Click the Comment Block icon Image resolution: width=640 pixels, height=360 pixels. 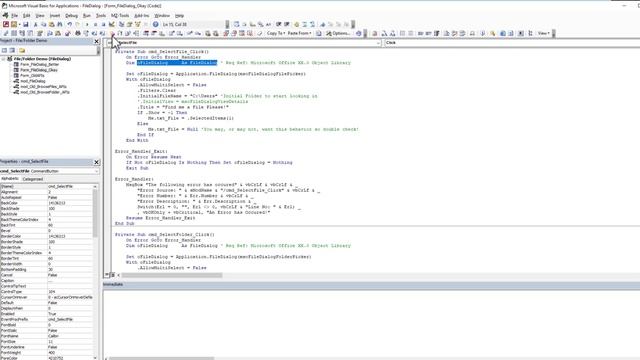304,24
